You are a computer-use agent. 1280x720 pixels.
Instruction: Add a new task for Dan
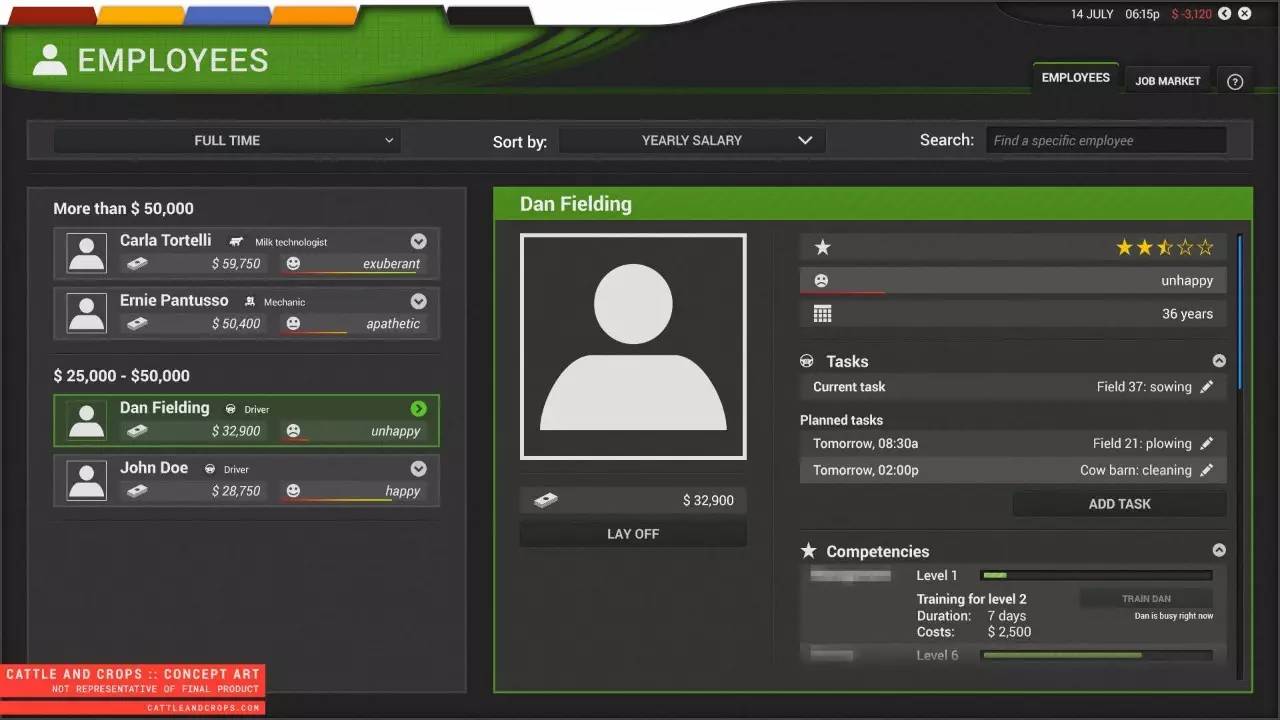click(x=1120, y=504)
